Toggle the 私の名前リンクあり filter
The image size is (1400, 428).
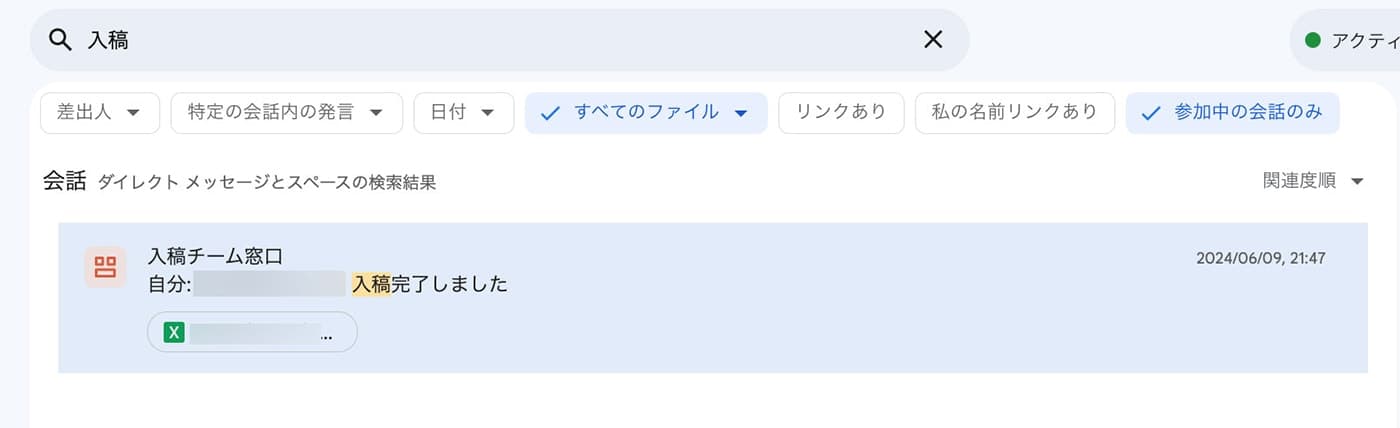pyautogui.click(x=1014, y=113)
